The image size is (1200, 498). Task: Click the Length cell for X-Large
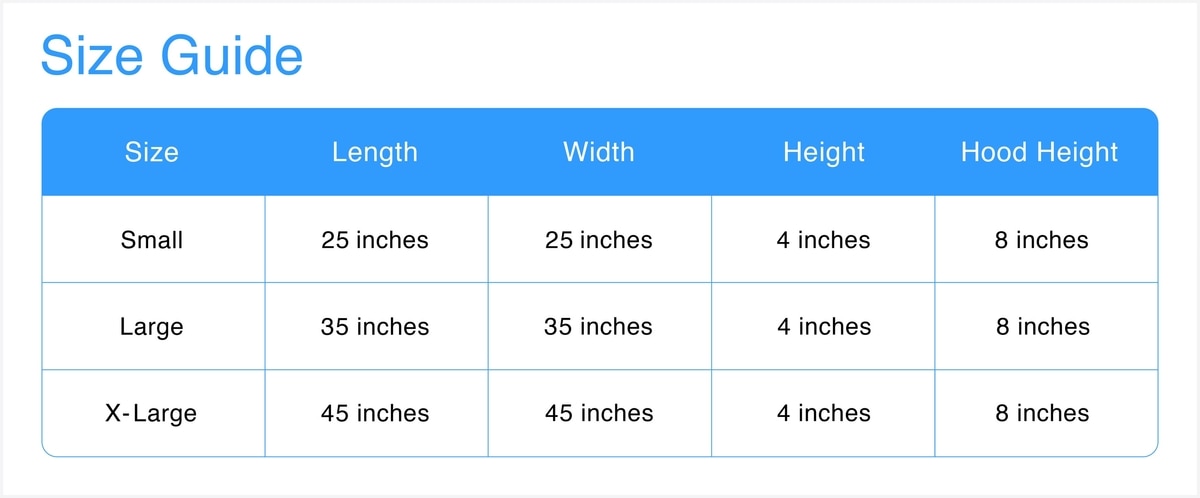pos(375,413)
